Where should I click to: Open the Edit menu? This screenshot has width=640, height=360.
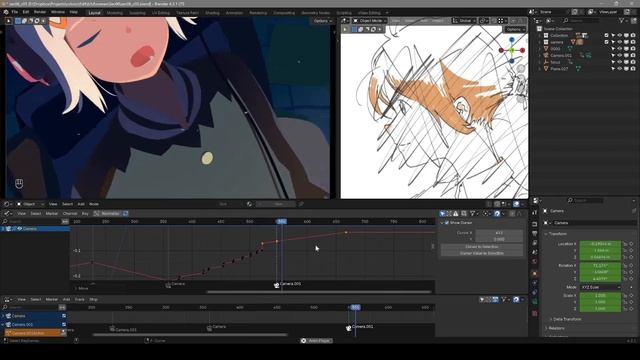click(26, 12)
